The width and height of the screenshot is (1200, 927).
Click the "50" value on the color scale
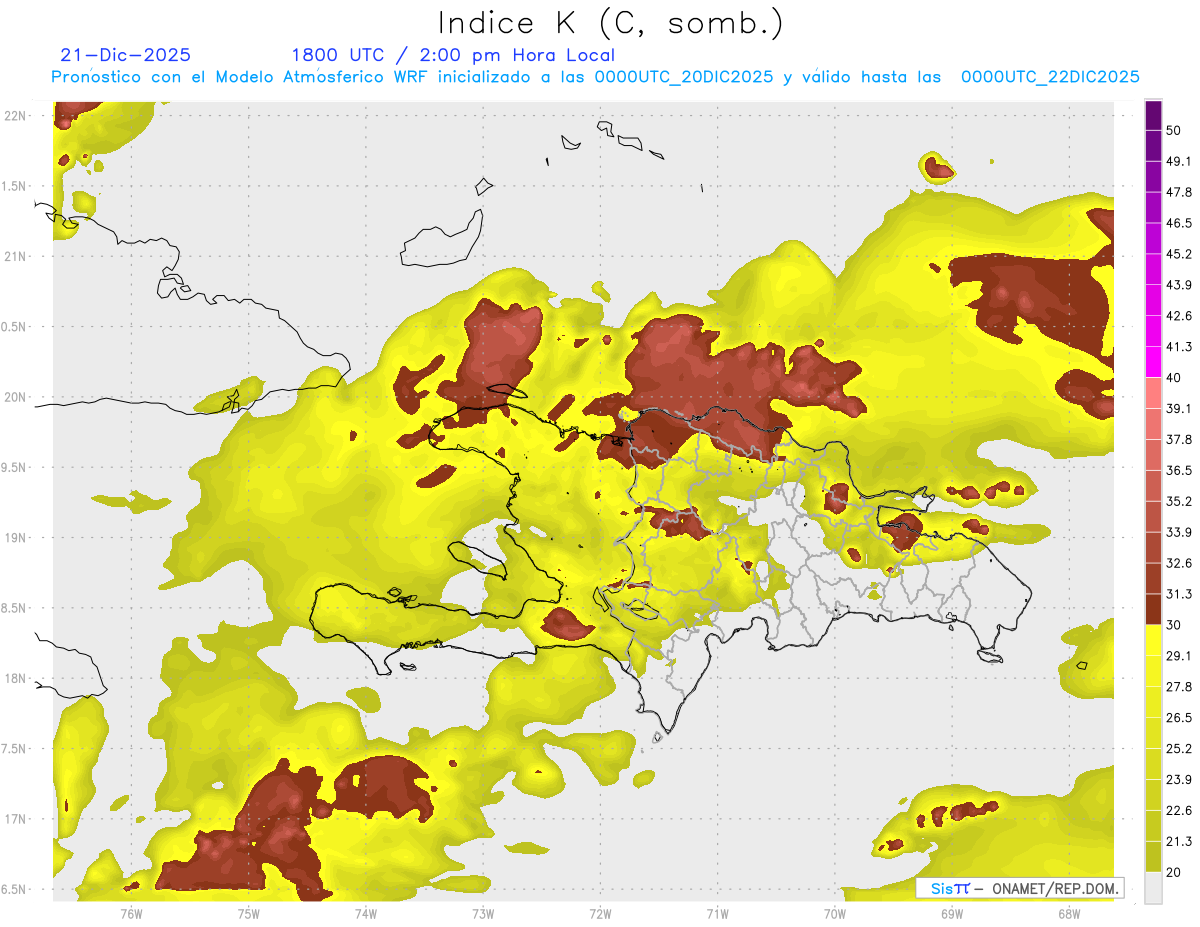tap(1176, 131)
